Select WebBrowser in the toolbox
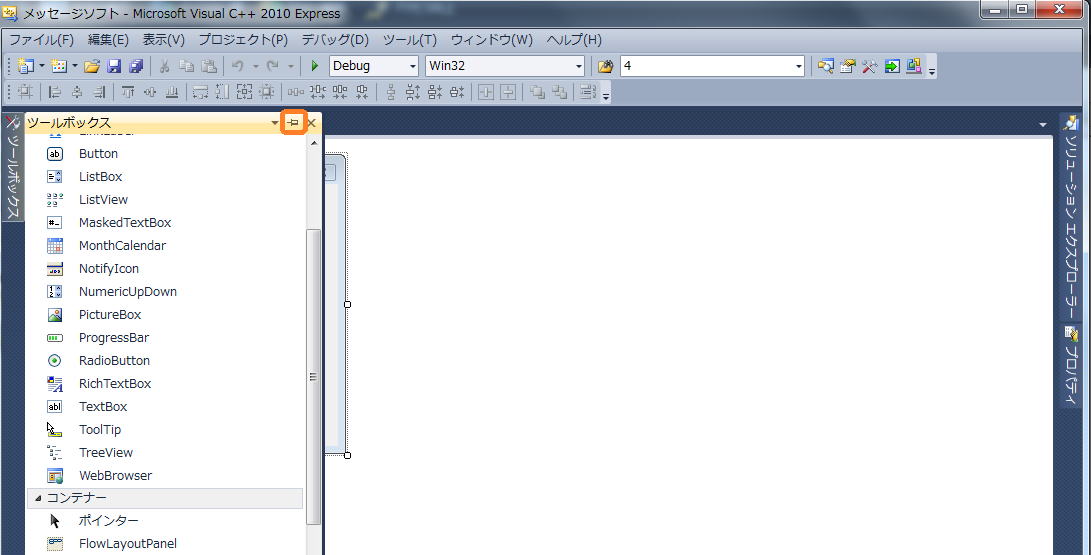 164,475
